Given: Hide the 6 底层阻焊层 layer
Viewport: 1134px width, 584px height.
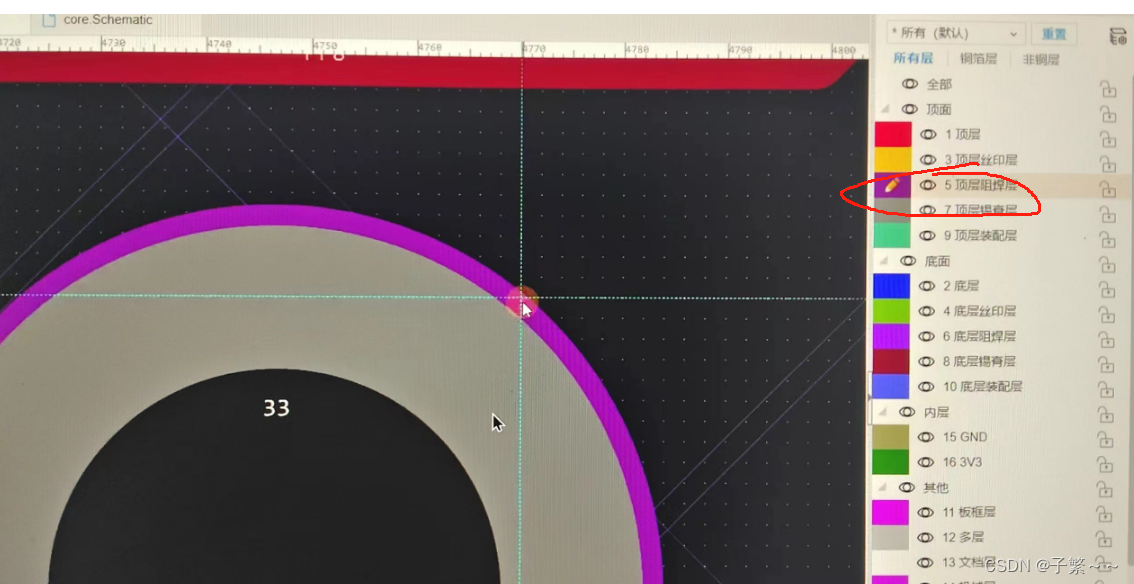Looking at the screenshot, I should click(x=927, y=336).
